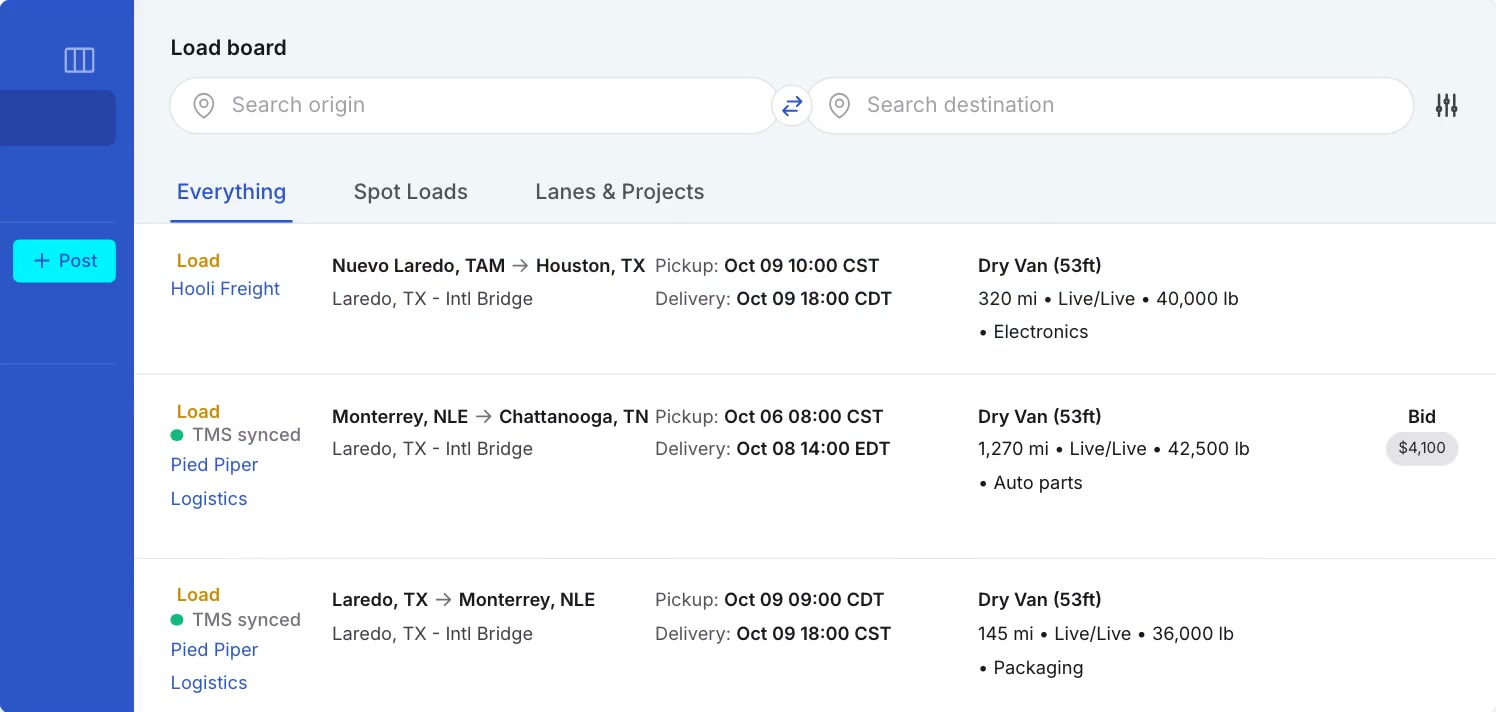The image size is (1496, 712).
Task: Click delivery time Oct 09 18:00 CST
Action: click(x=814, y=634)
